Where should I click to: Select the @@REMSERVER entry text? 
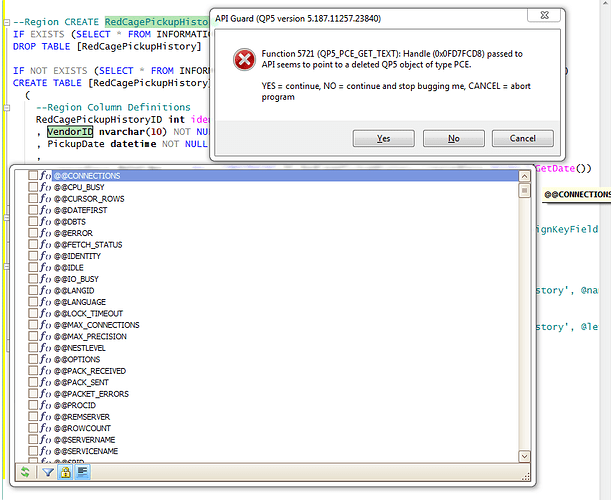(x=82, y=417)
